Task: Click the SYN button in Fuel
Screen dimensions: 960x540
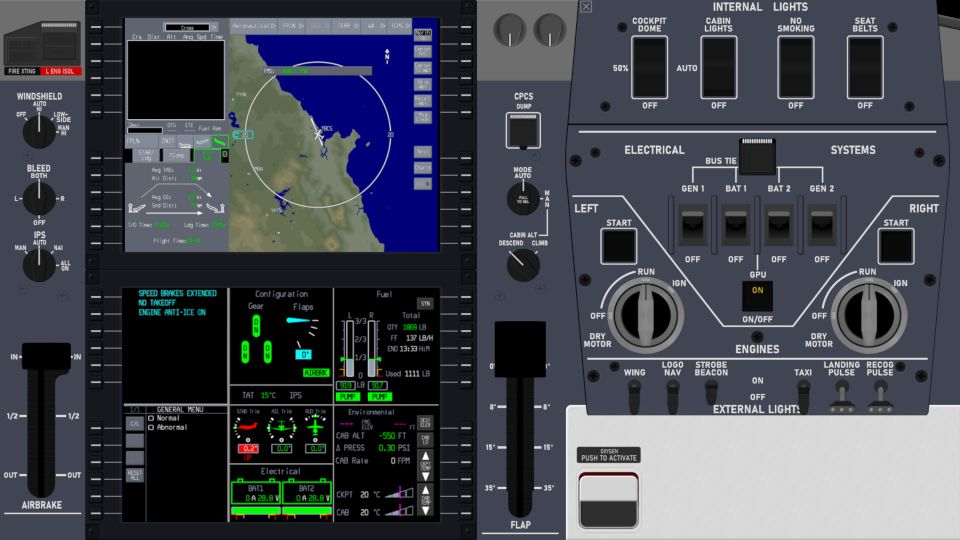Action: 425,303
